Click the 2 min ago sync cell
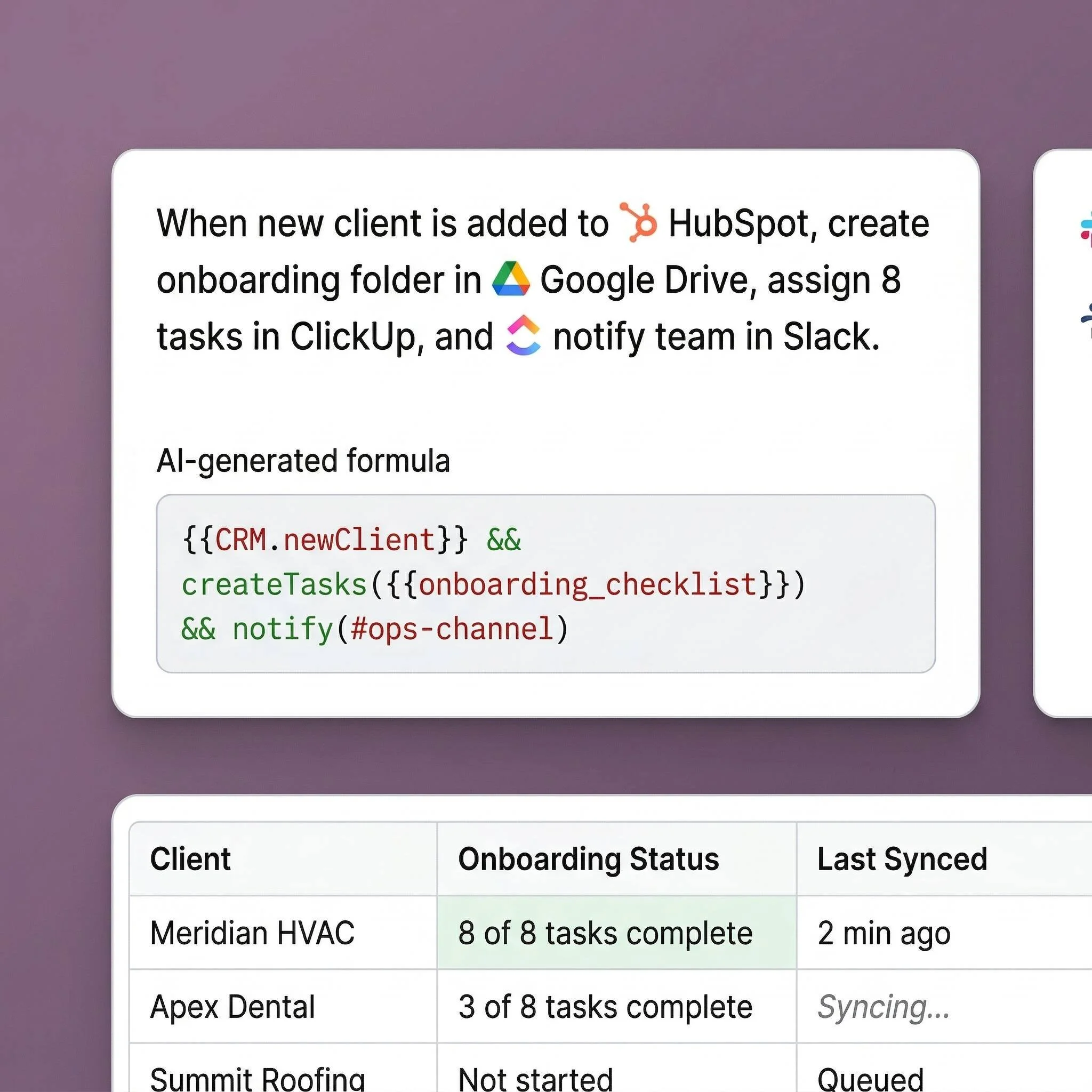Viewport: 1092px width, 1092px height. tap(884, 933)
